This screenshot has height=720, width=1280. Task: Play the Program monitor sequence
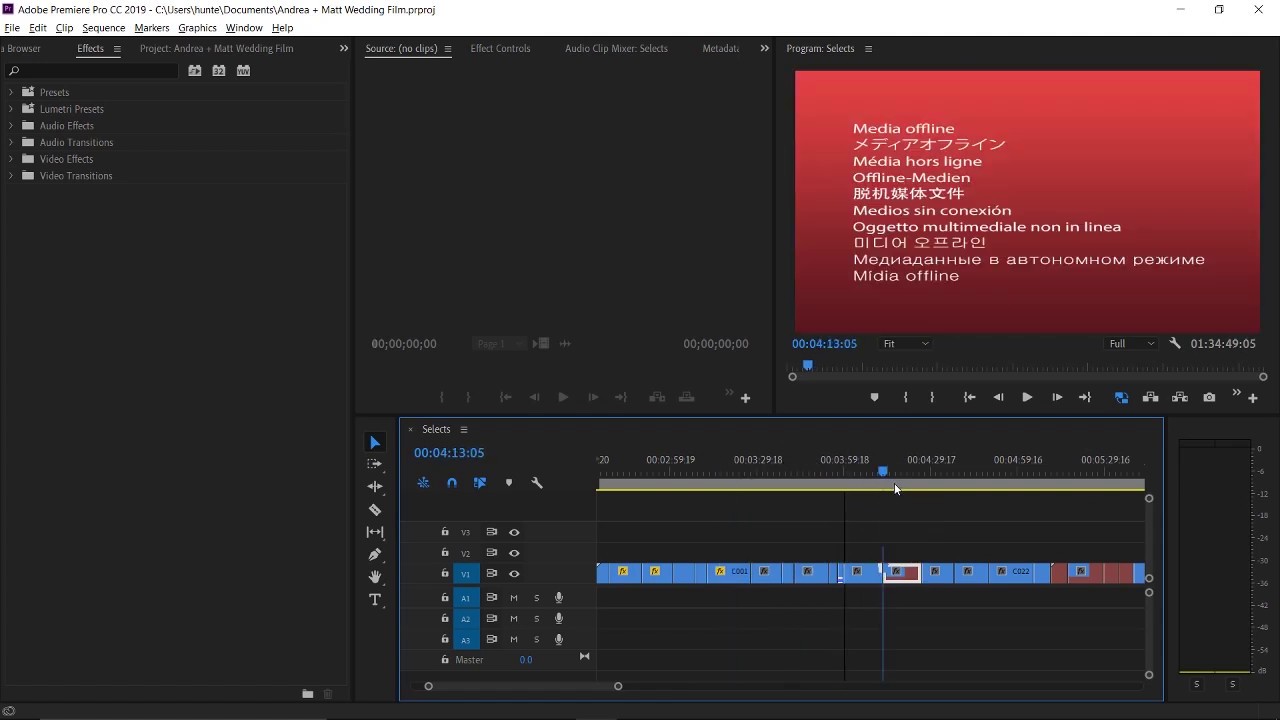[1027, 397]
